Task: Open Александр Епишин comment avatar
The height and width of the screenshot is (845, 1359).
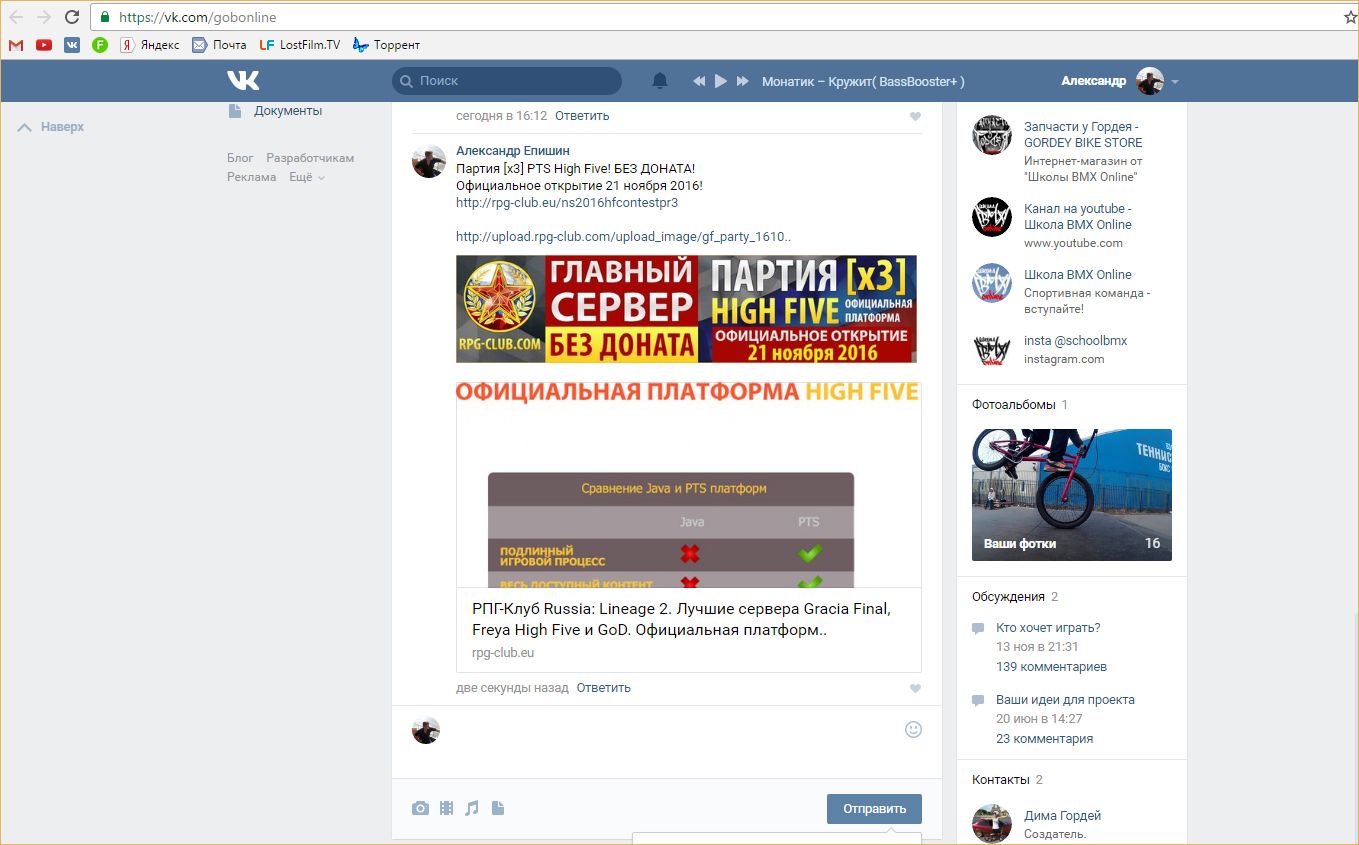Action: 429,161
